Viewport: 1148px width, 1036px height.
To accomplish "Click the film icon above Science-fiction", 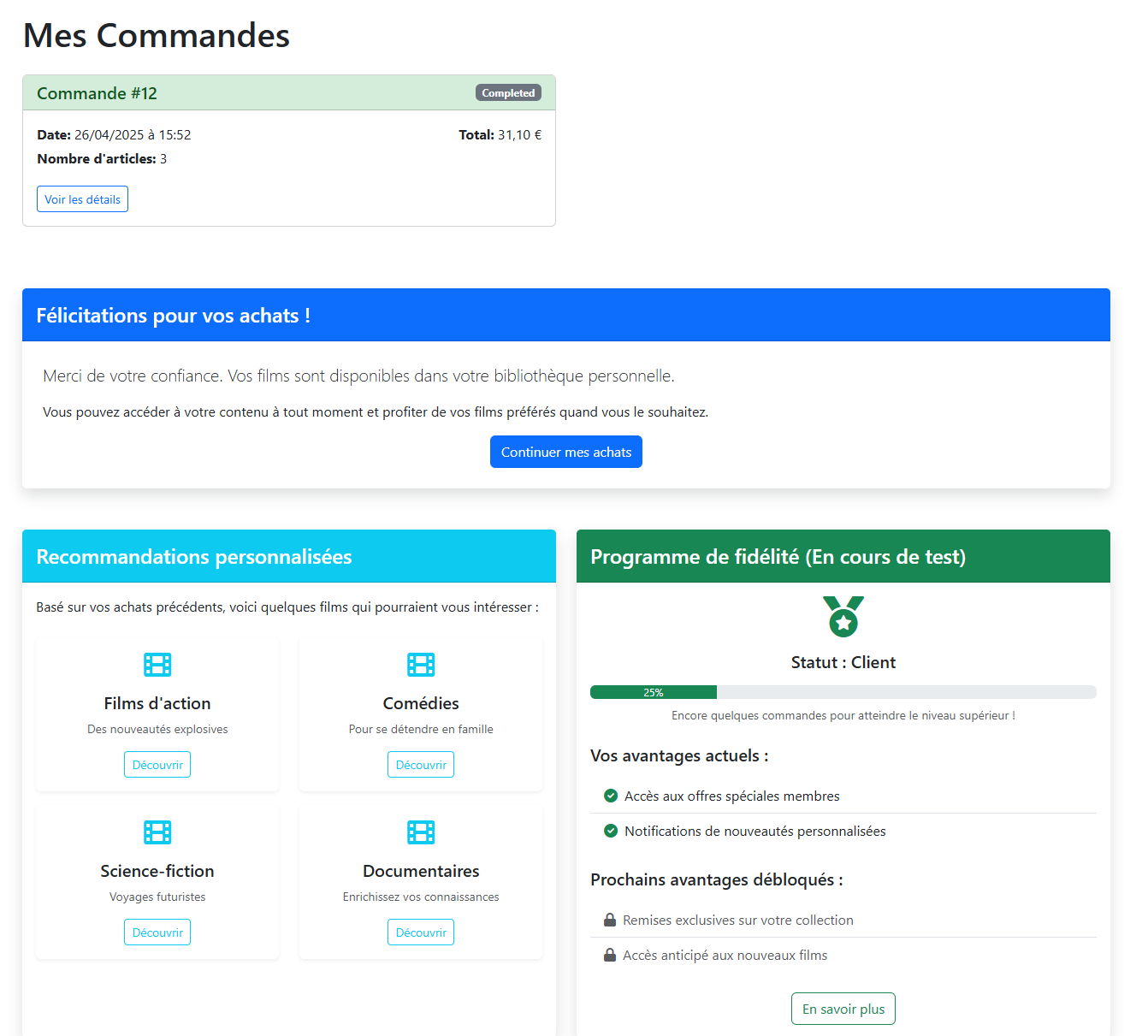I will [x=157, y=832].
